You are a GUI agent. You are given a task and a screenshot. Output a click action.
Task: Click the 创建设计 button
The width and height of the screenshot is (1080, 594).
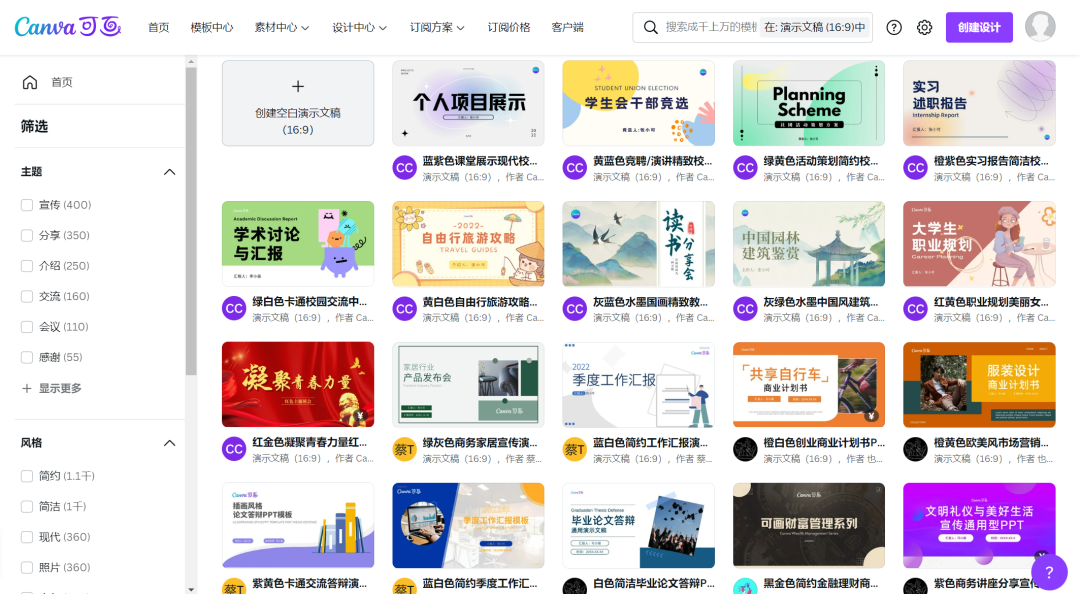pyautogui.click(x=979, y=28)
